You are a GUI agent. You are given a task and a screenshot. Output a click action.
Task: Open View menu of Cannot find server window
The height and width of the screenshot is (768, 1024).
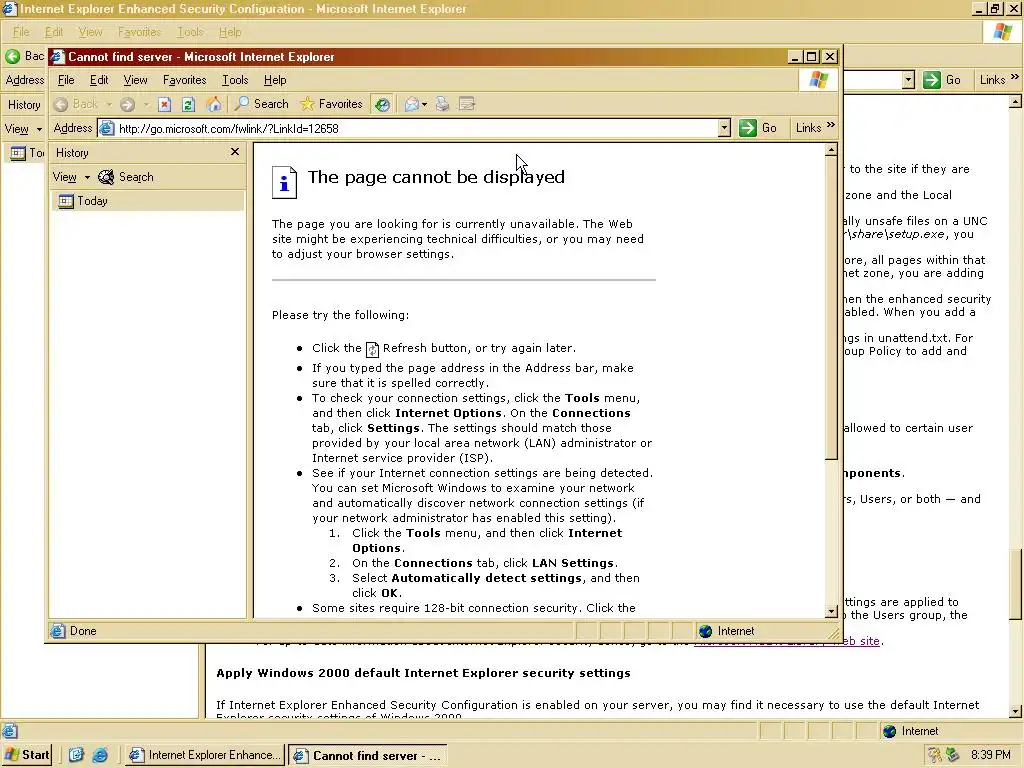(135, 80)
